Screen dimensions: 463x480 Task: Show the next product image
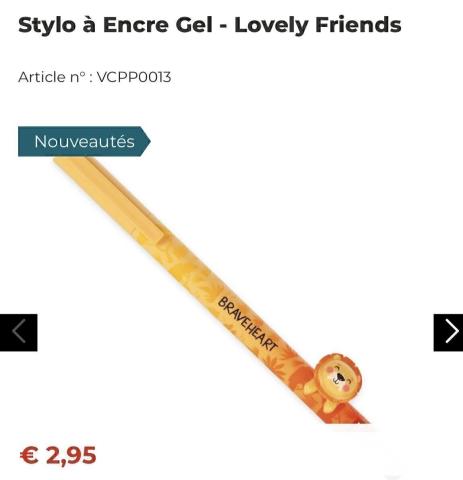coord(448,332)
